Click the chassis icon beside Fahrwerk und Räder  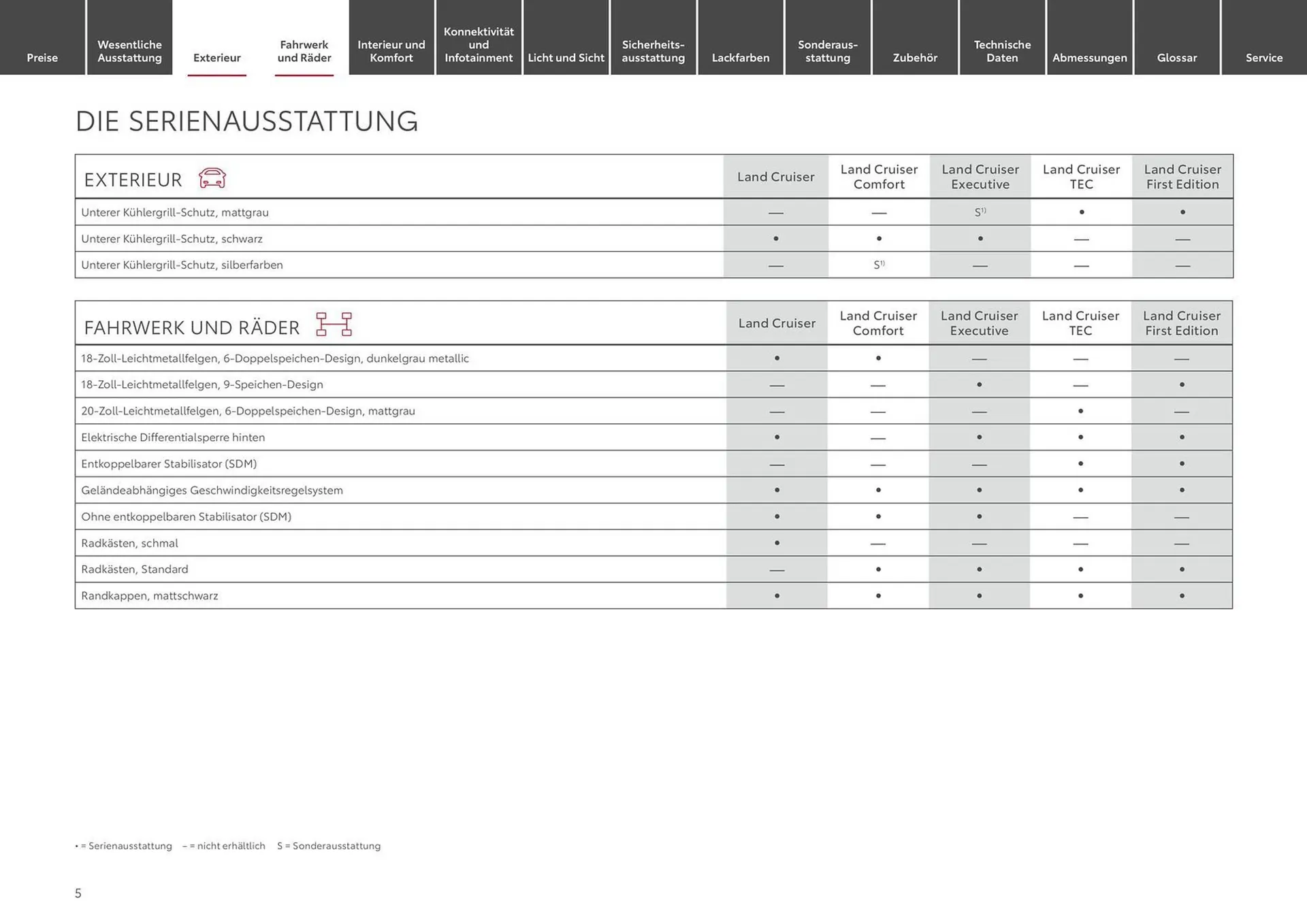coord(334,325)
